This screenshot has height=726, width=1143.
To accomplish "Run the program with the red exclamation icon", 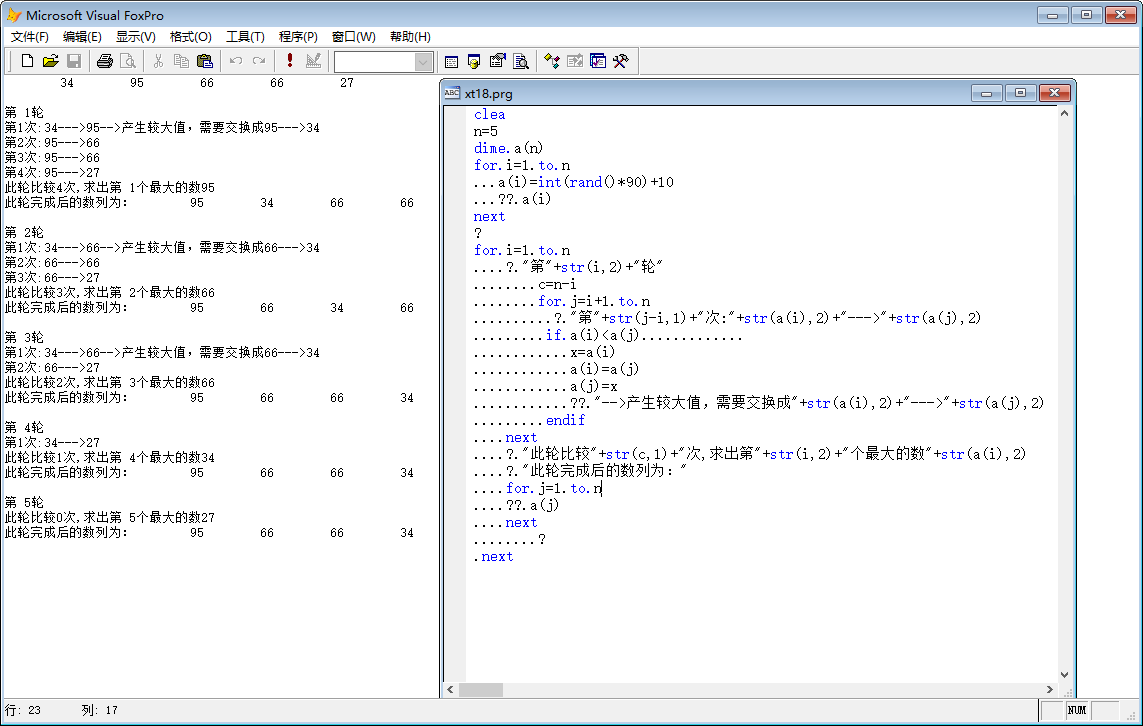I will click(289, 61).
